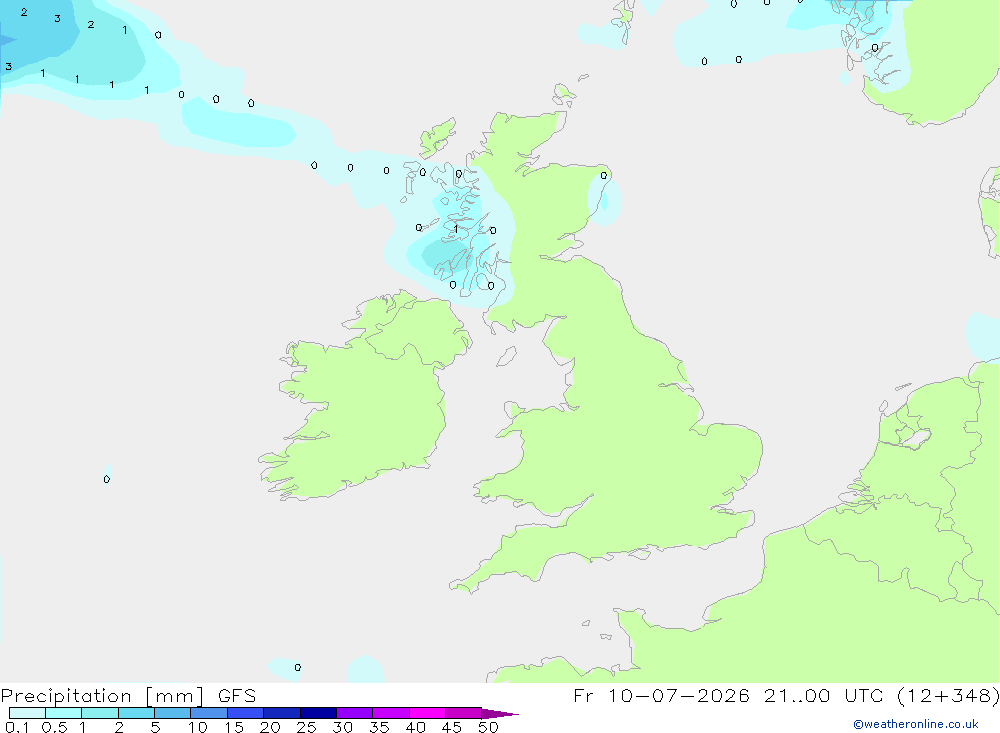
Task: Click the word "Precipitation" in the caption
Action: tap(66, 696)
